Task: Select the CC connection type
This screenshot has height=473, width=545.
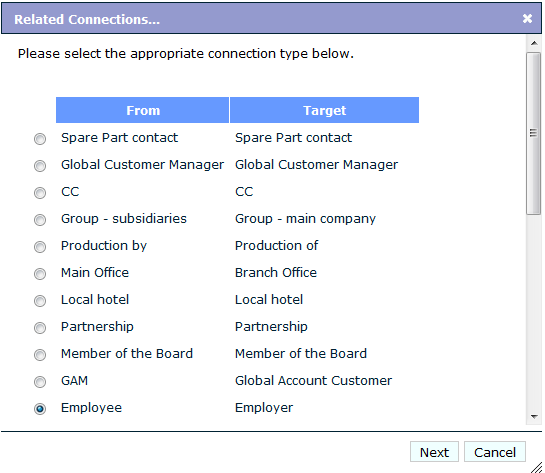Action: (40, 193)
